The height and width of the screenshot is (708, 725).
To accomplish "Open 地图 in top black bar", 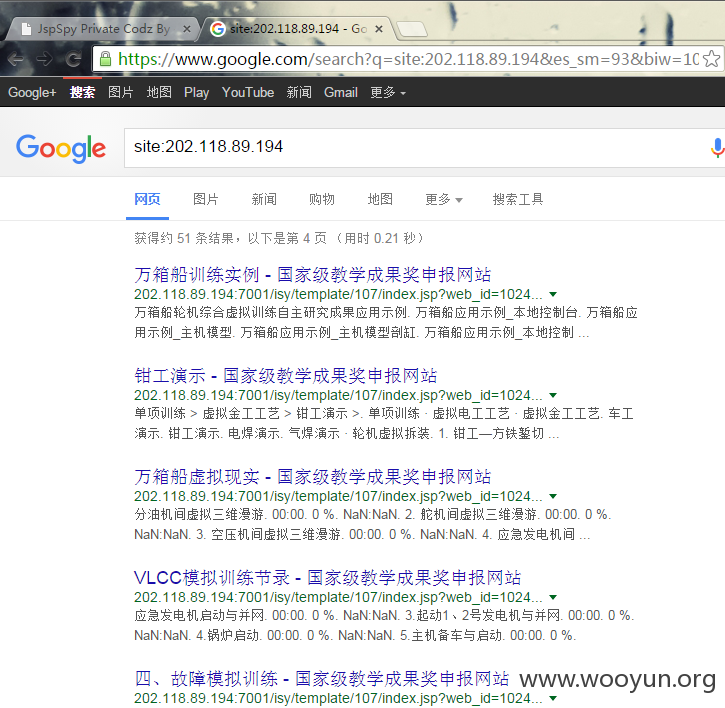I will point(159,92).
